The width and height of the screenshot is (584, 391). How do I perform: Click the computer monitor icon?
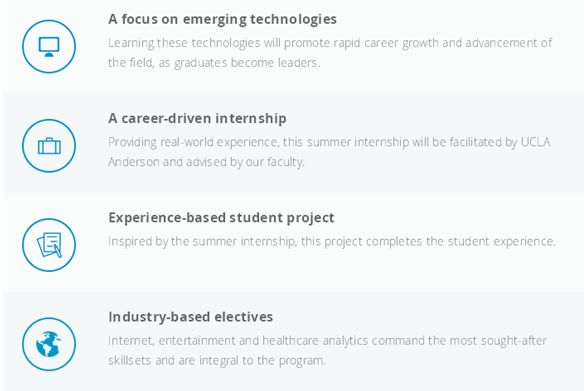tap(49, 47)
